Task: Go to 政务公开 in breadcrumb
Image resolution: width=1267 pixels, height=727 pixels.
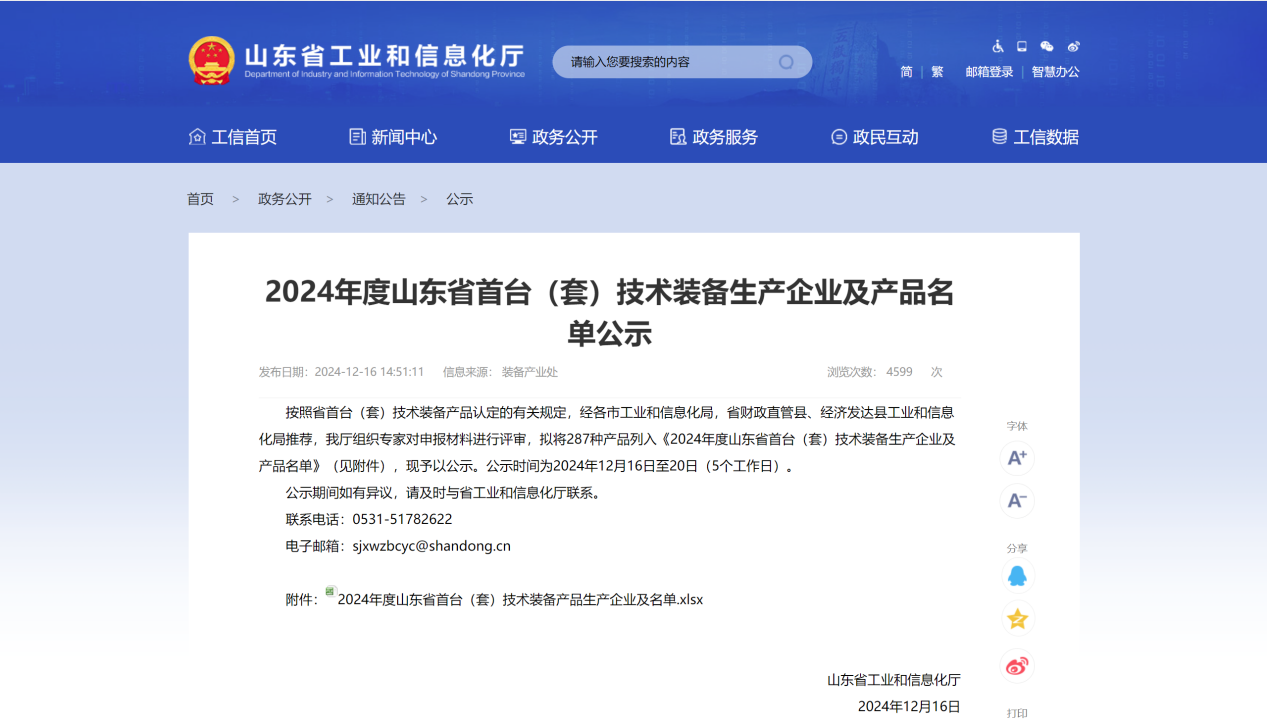Action: (285, 199)
